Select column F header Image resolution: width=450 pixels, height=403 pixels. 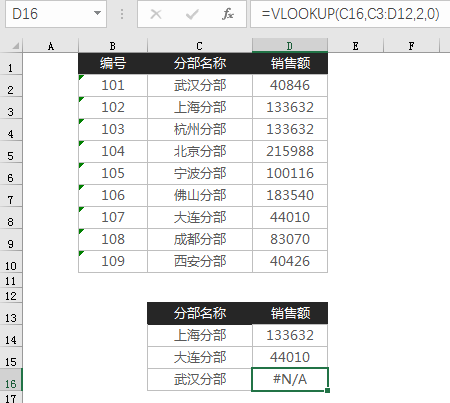(x=411, y=46)
